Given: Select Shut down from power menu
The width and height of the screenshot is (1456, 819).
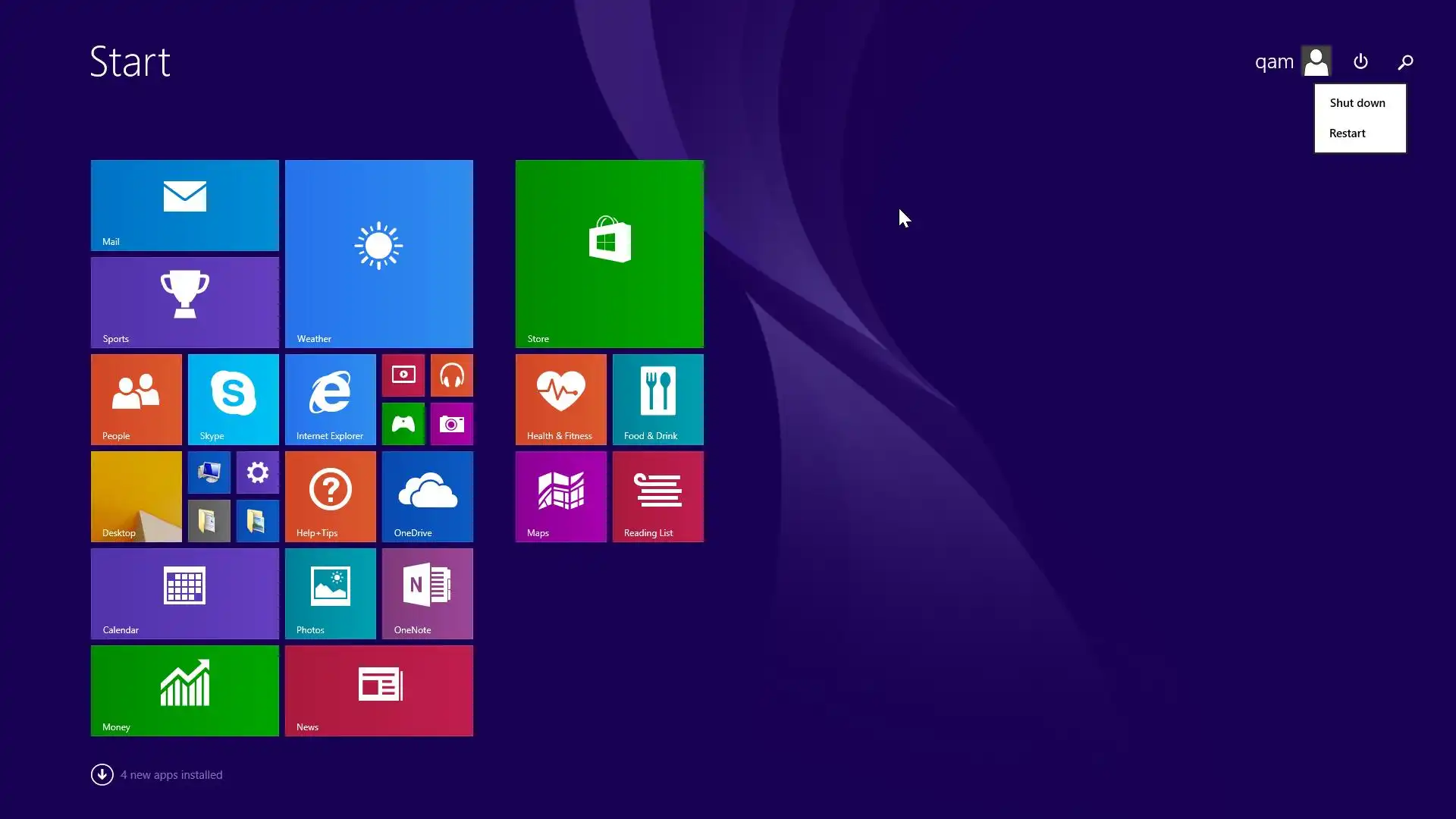Looking at the screenshot, I should point(1357,103).
